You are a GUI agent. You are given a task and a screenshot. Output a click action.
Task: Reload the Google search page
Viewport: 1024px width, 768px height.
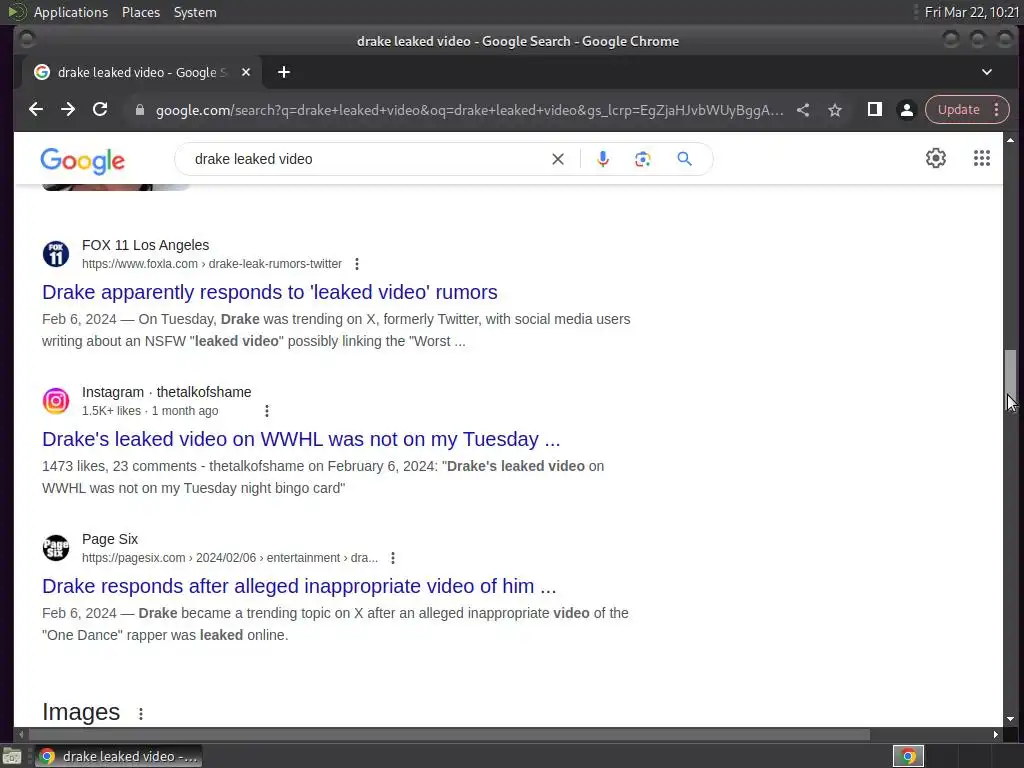coord(100,110)
